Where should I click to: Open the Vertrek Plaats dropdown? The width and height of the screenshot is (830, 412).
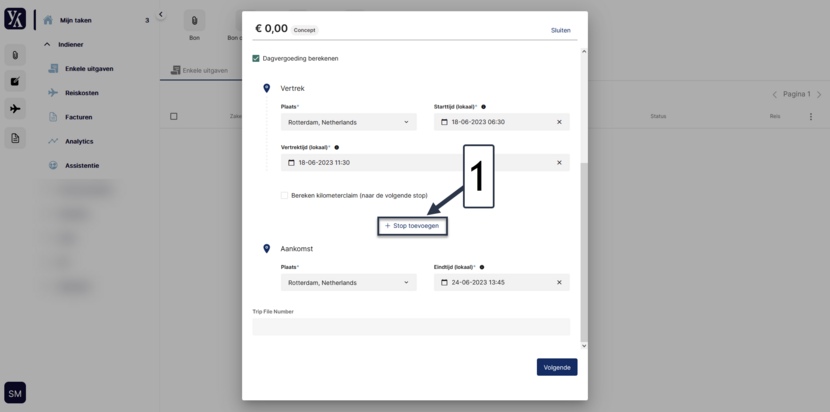pos(348,122)
